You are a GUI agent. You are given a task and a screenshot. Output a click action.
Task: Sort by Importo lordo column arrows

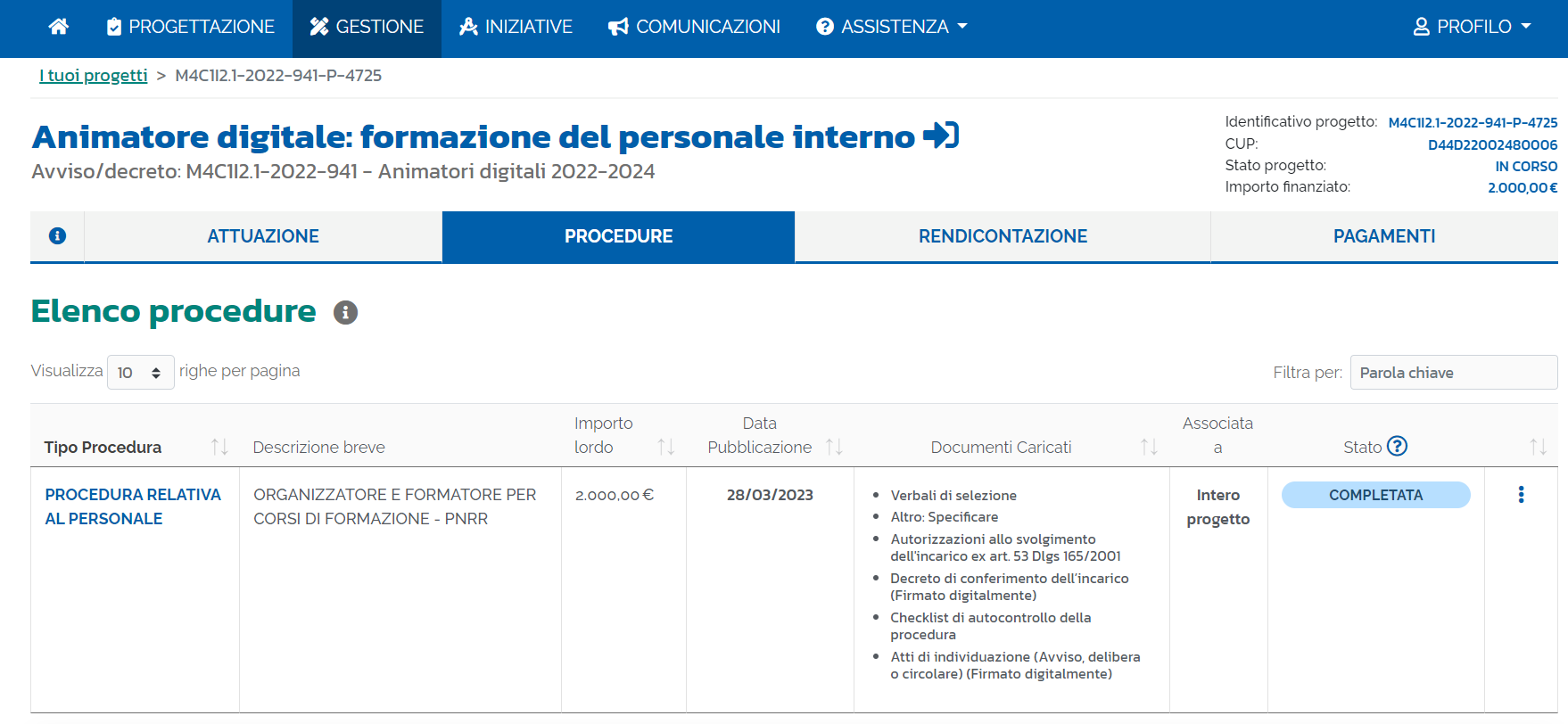[x=665, y=447]
